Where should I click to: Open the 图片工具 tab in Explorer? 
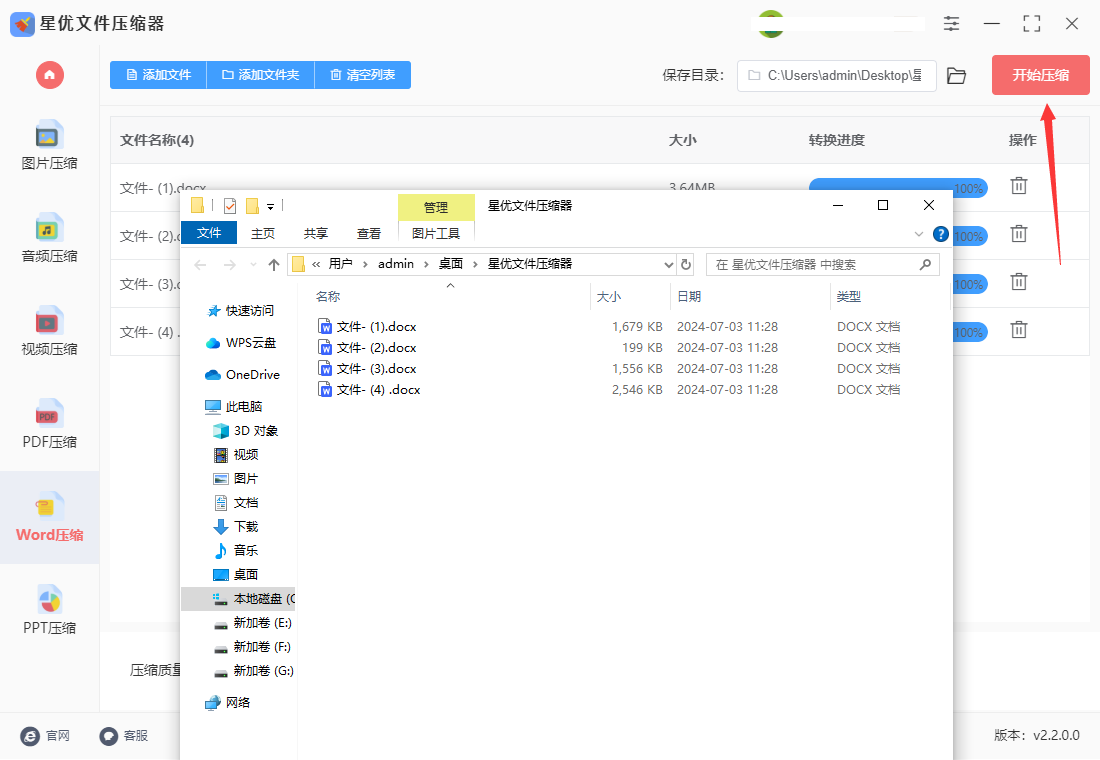[x=436, y=234]
